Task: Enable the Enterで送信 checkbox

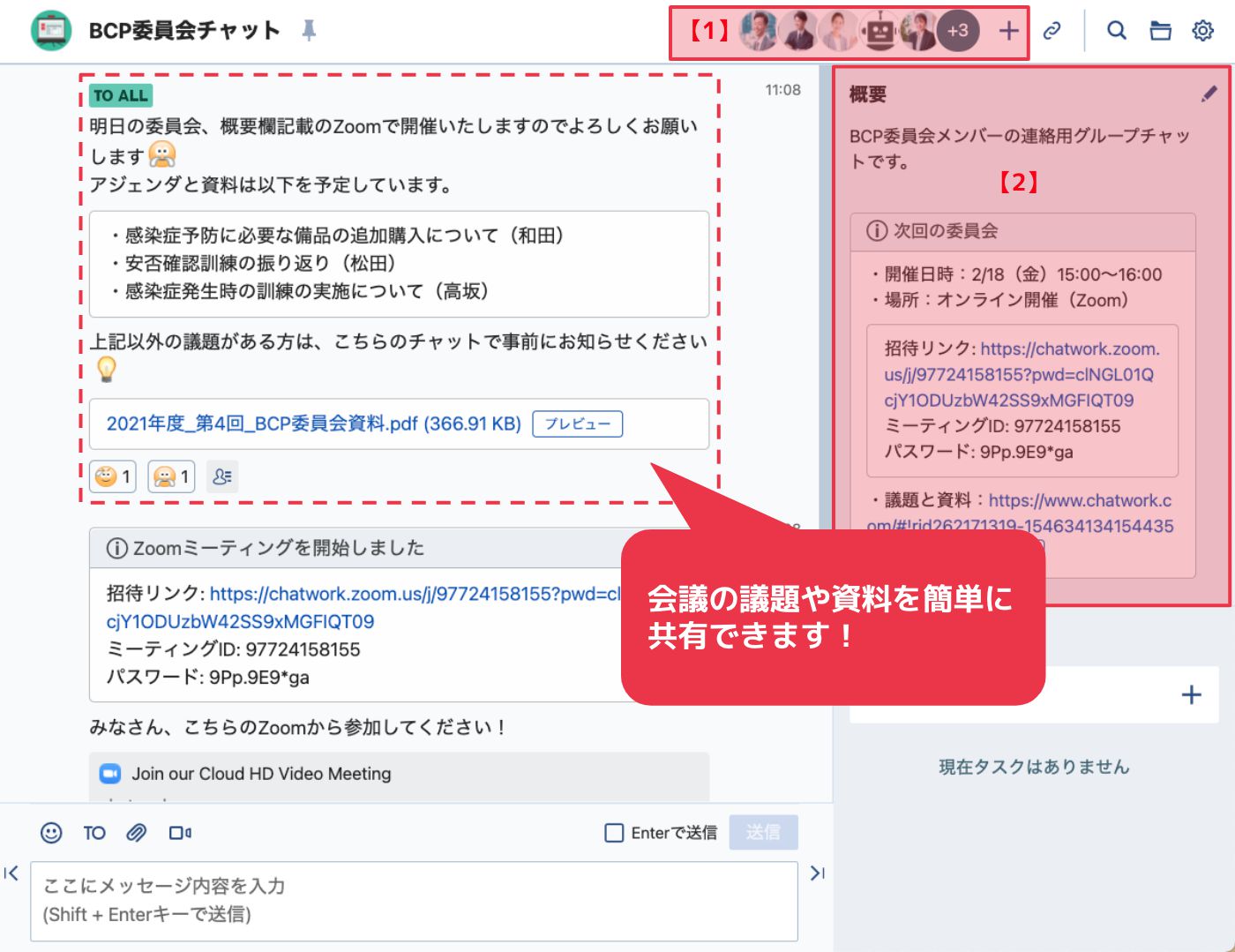Action: click(614, 833)
